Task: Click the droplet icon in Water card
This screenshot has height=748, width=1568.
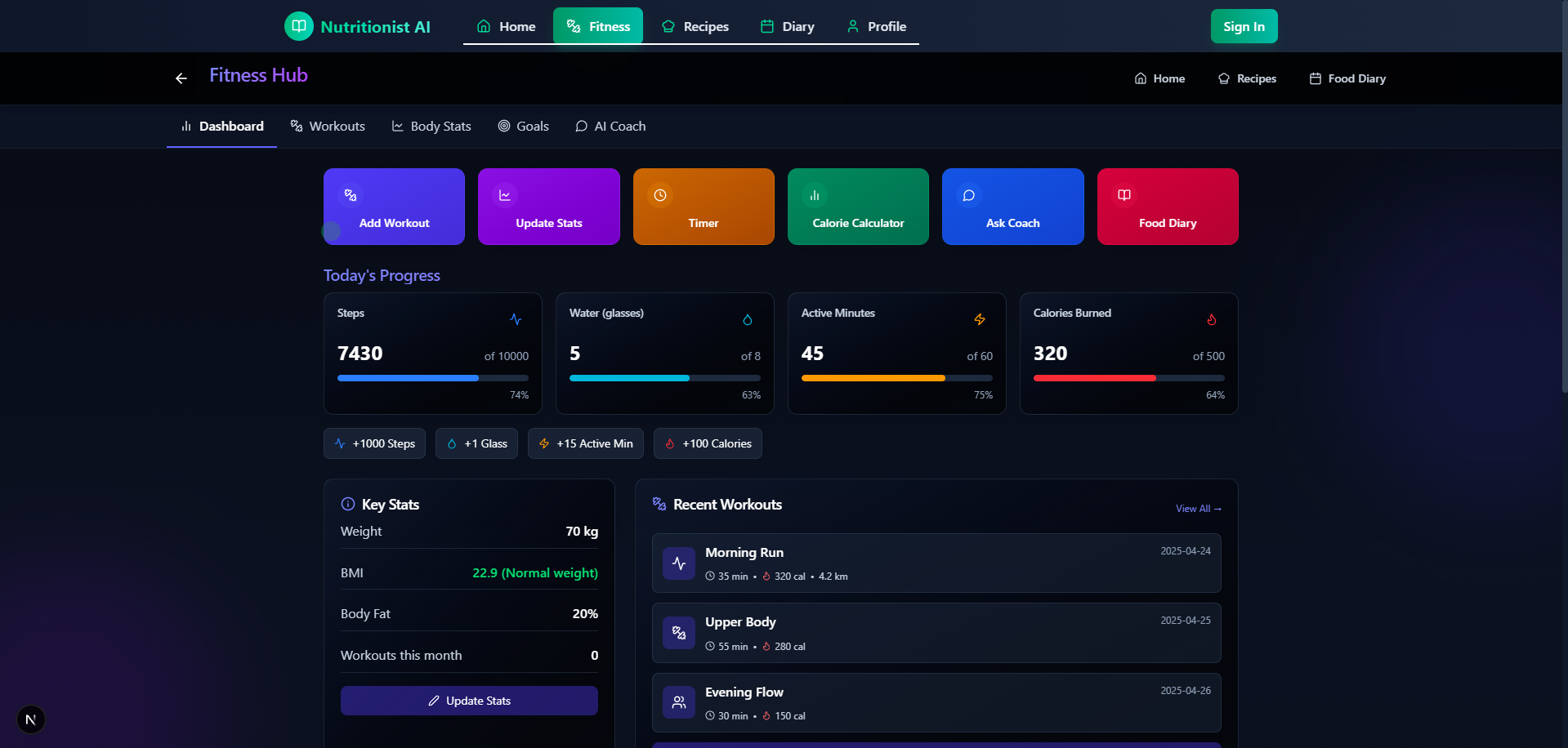Action: pyautogui.click(x=748, y=319)
